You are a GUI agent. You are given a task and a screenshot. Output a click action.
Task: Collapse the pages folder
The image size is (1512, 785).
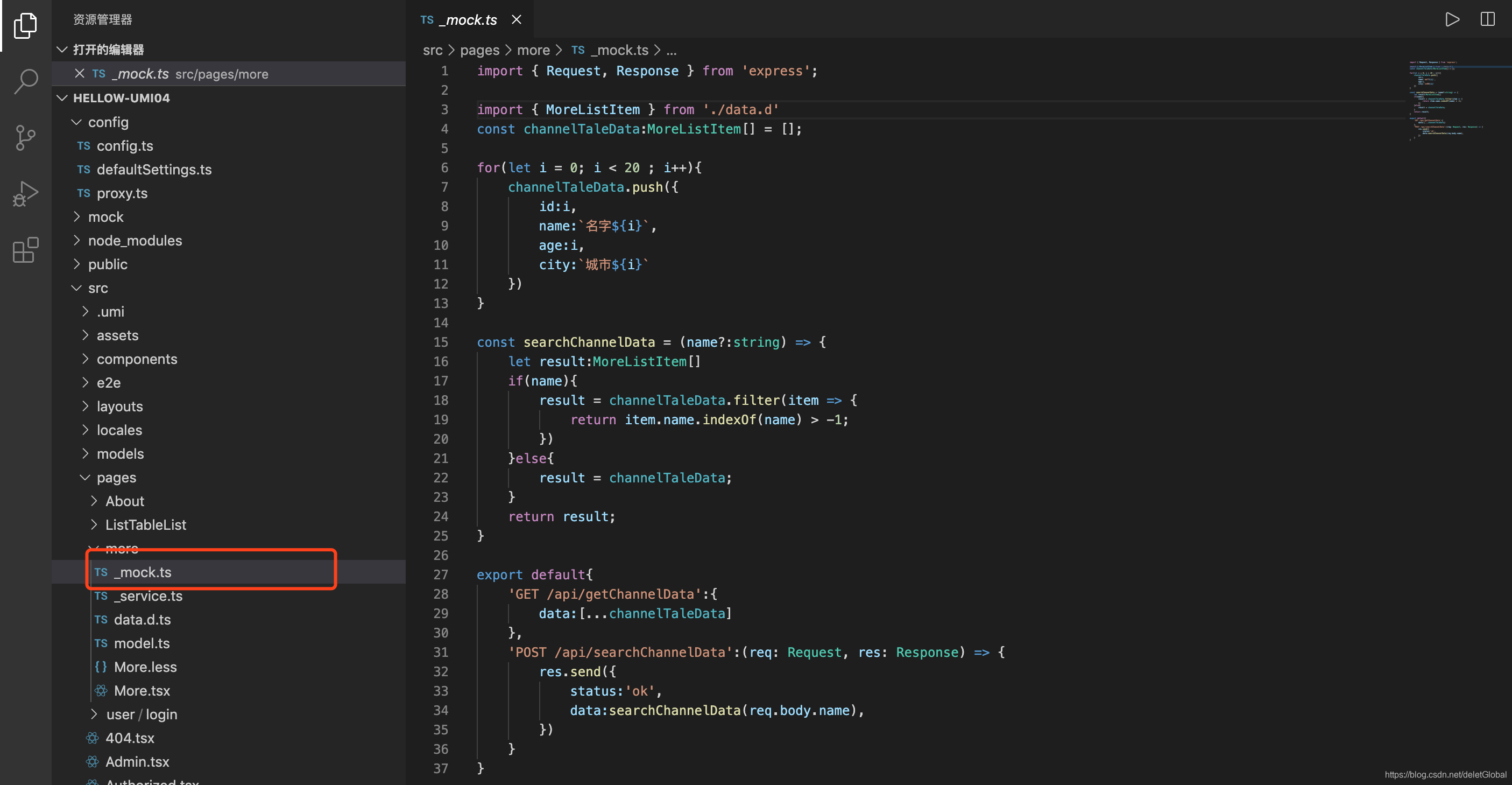(85, 478)
